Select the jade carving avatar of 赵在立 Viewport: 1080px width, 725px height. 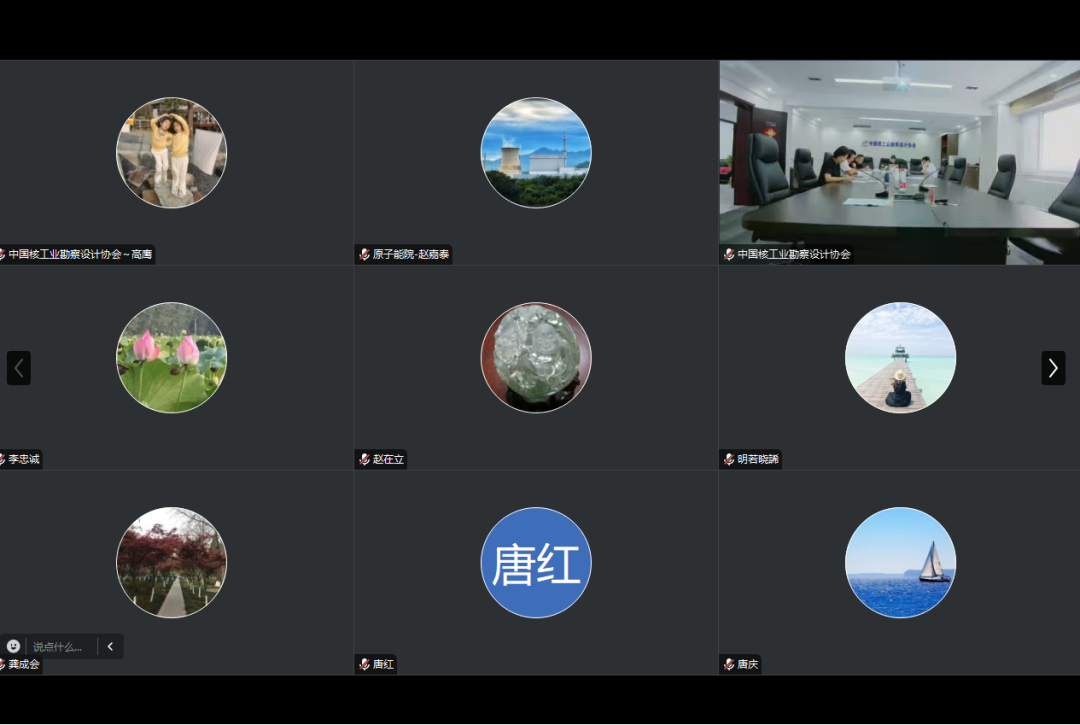pos(536,358)
